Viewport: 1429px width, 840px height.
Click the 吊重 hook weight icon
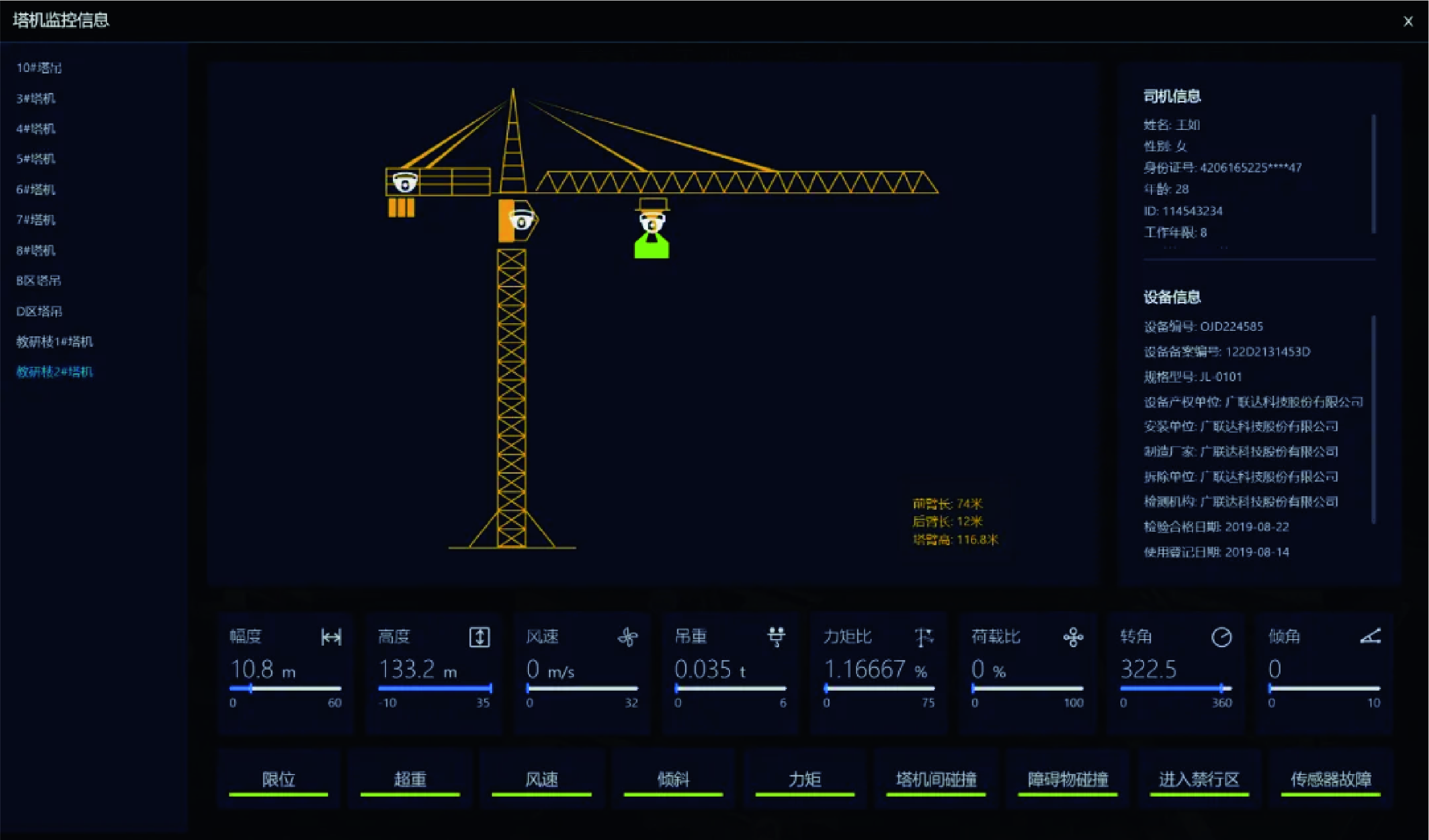[776, 637]
